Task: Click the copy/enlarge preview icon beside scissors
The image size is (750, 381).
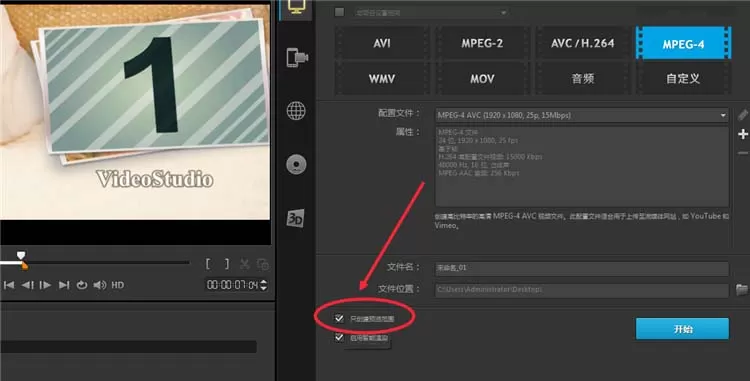Action: (263, 264)
